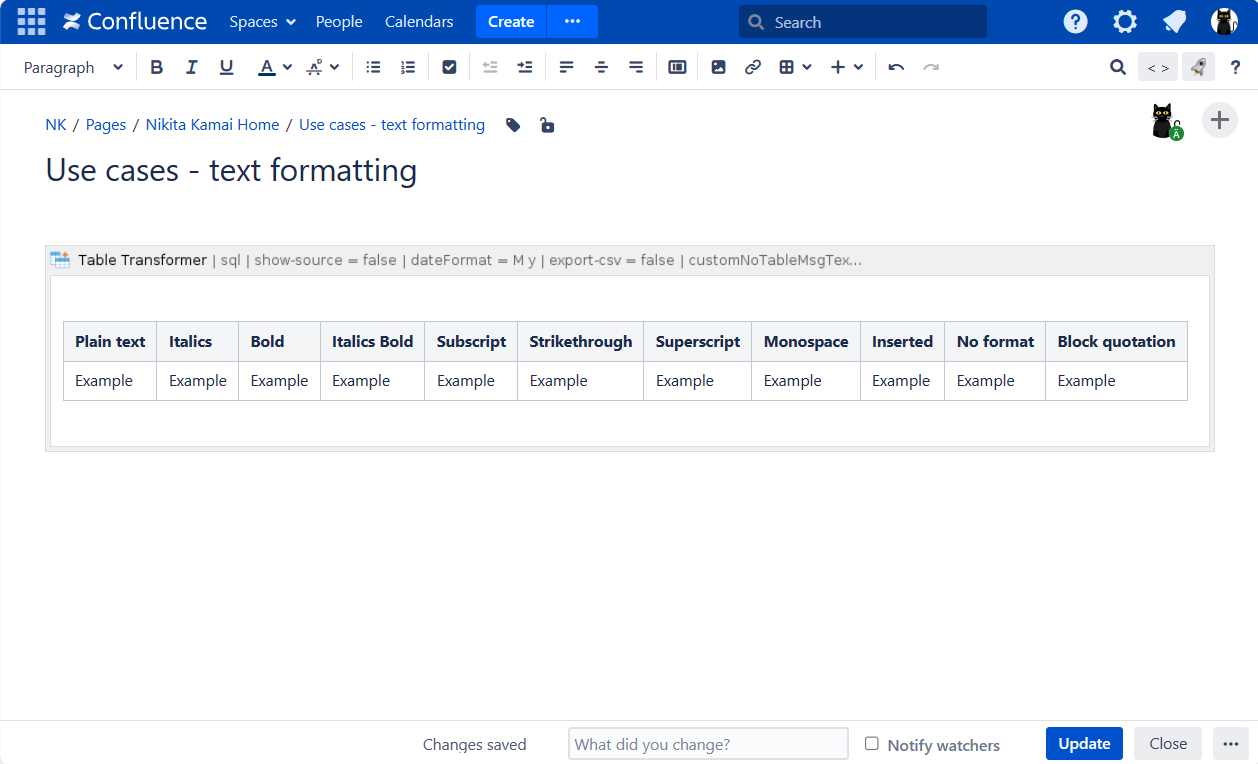1258x764 pixels.
Task: Click the Update button
Action: (1084, 744)
